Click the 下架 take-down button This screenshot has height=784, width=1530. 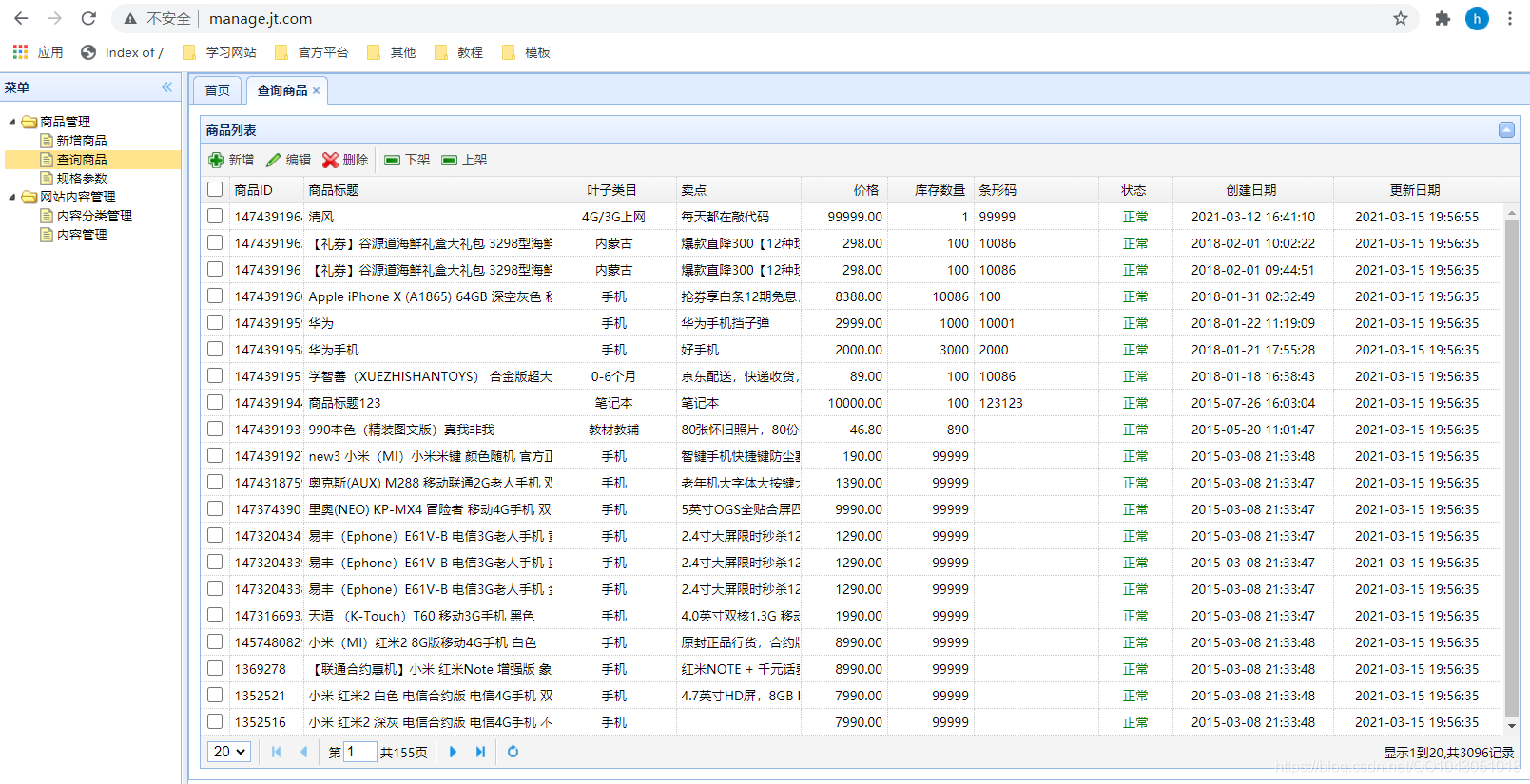[x=407, y=160]
